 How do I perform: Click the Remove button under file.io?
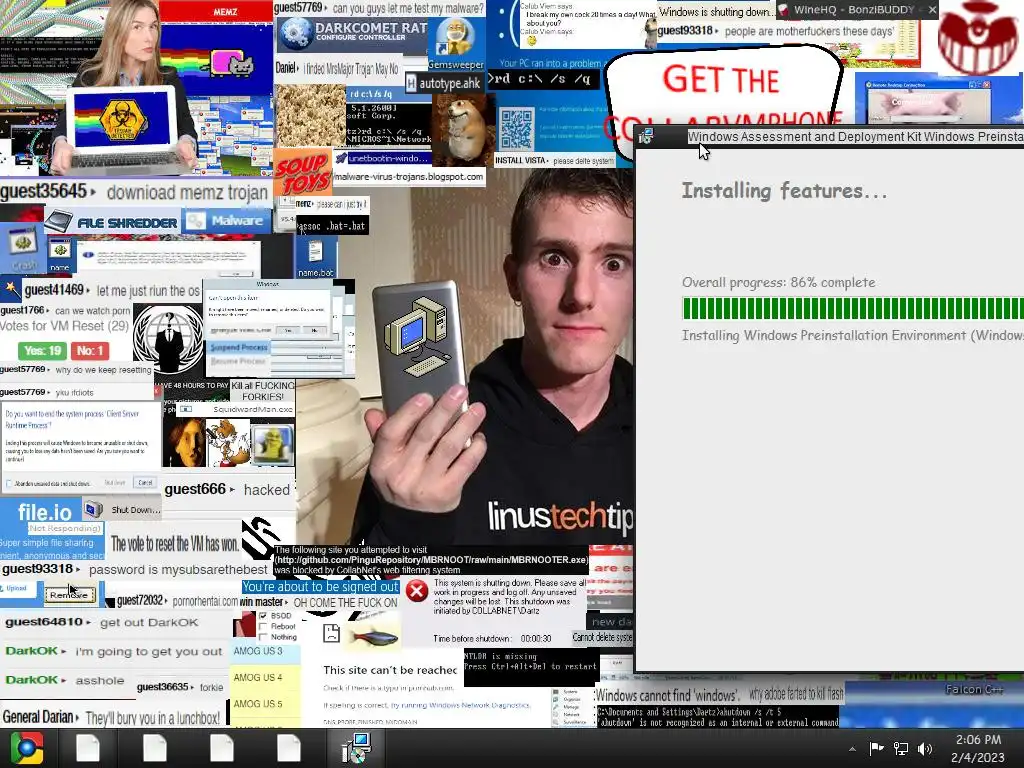coord(70,595)
